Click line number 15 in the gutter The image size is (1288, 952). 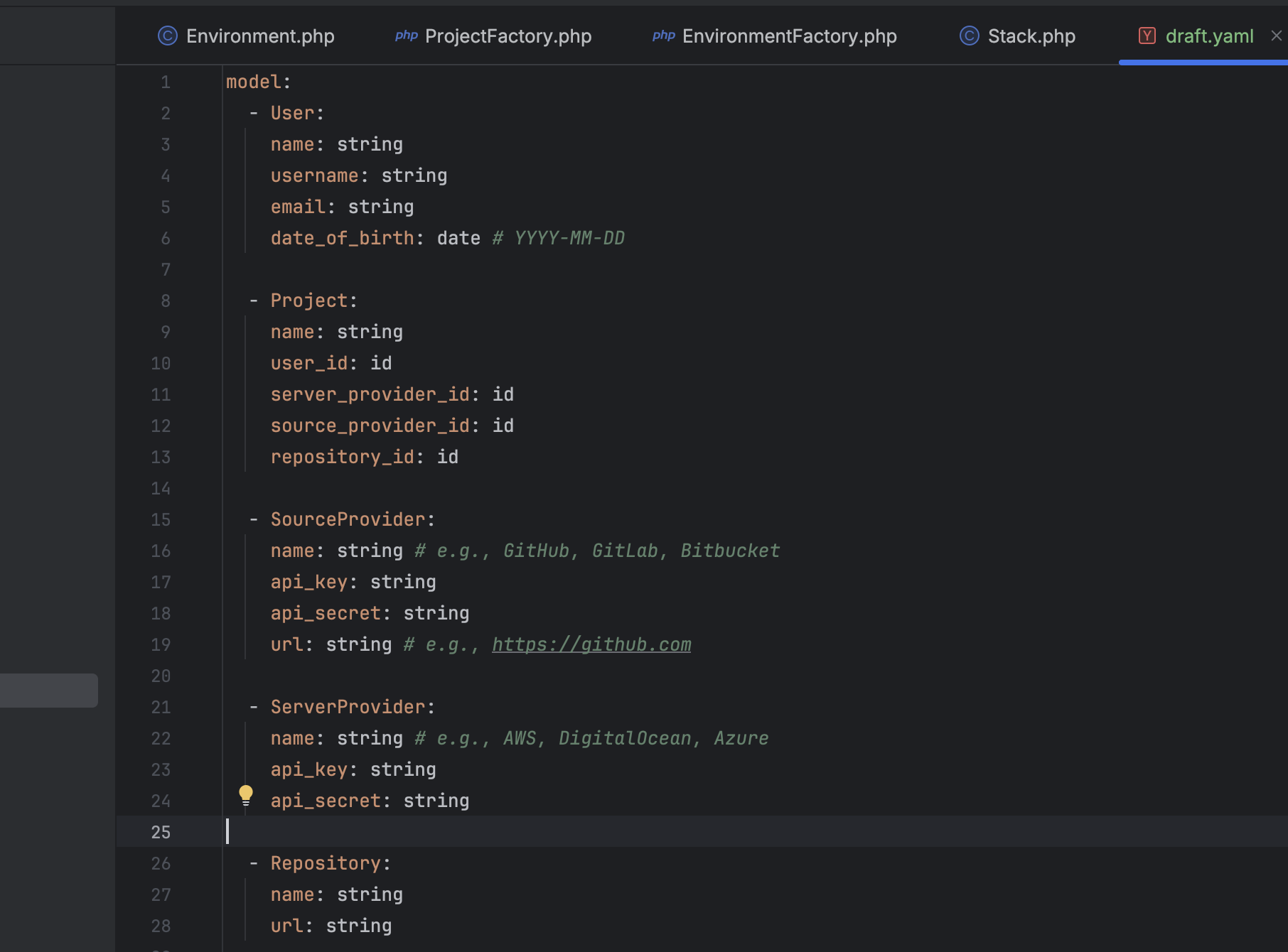tap(161, 519)
